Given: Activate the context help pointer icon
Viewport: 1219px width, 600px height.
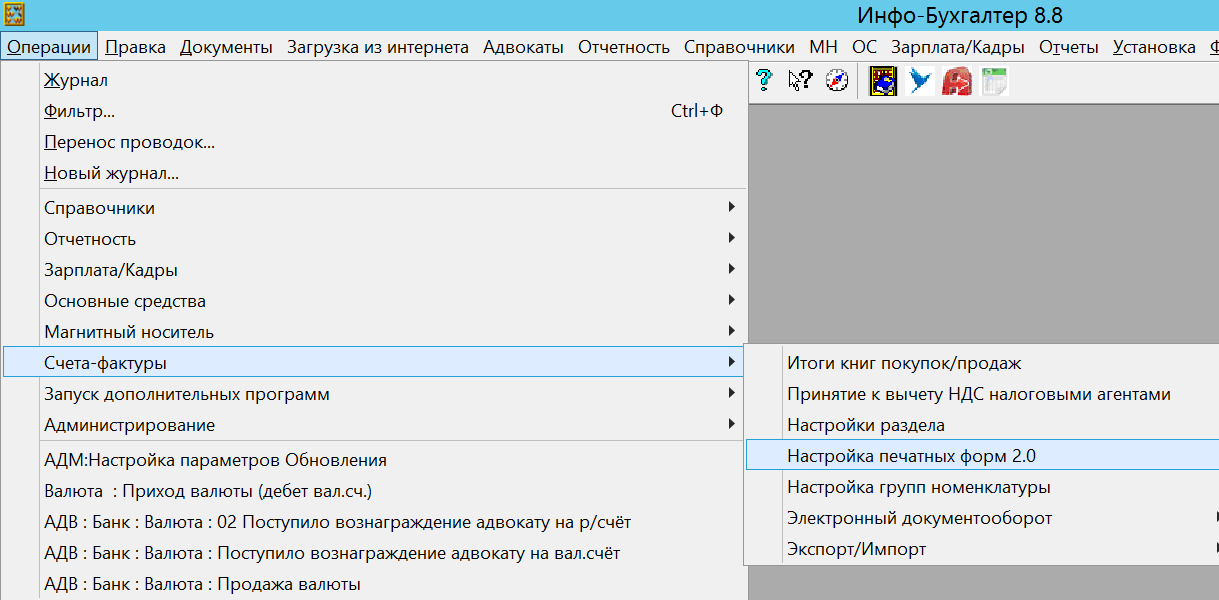Looking at the screenshot, I should click(800, 80).
